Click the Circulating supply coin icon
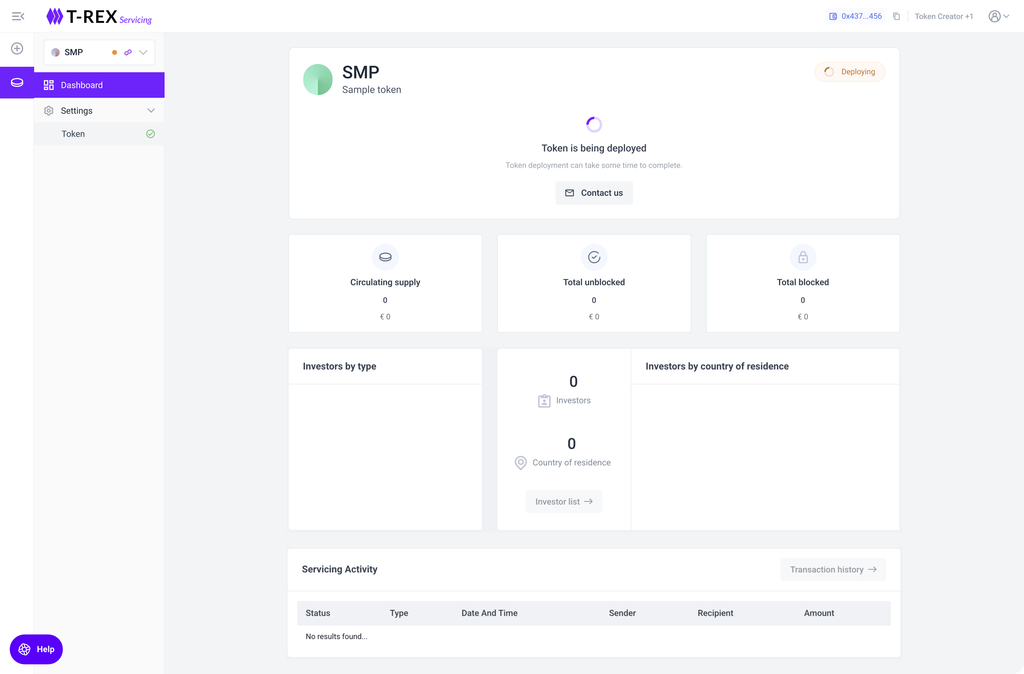1024x674 pixels. pos(385,257)
